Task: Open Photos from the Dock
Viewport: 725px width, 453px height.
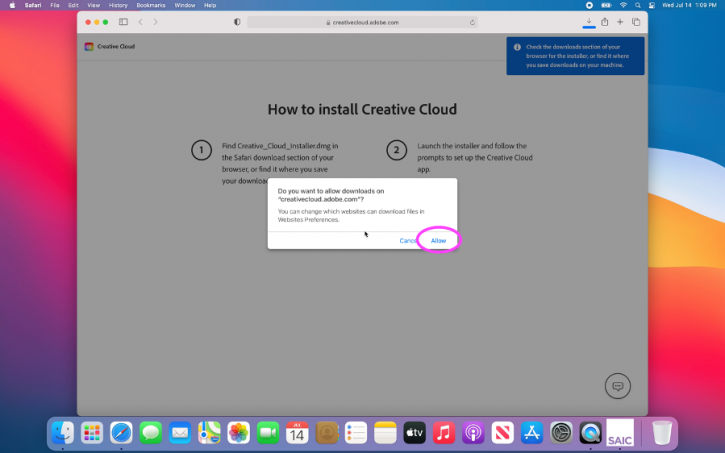Action: tap(239, 433)
